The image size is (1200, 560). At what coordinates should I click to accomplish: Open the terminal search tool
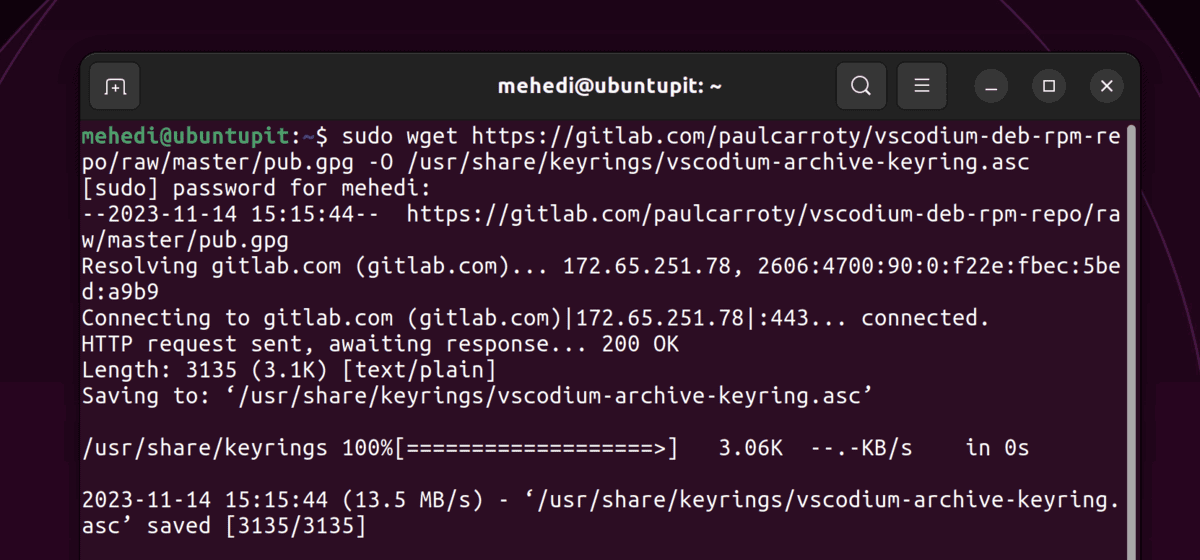click(x=861, y=86)
